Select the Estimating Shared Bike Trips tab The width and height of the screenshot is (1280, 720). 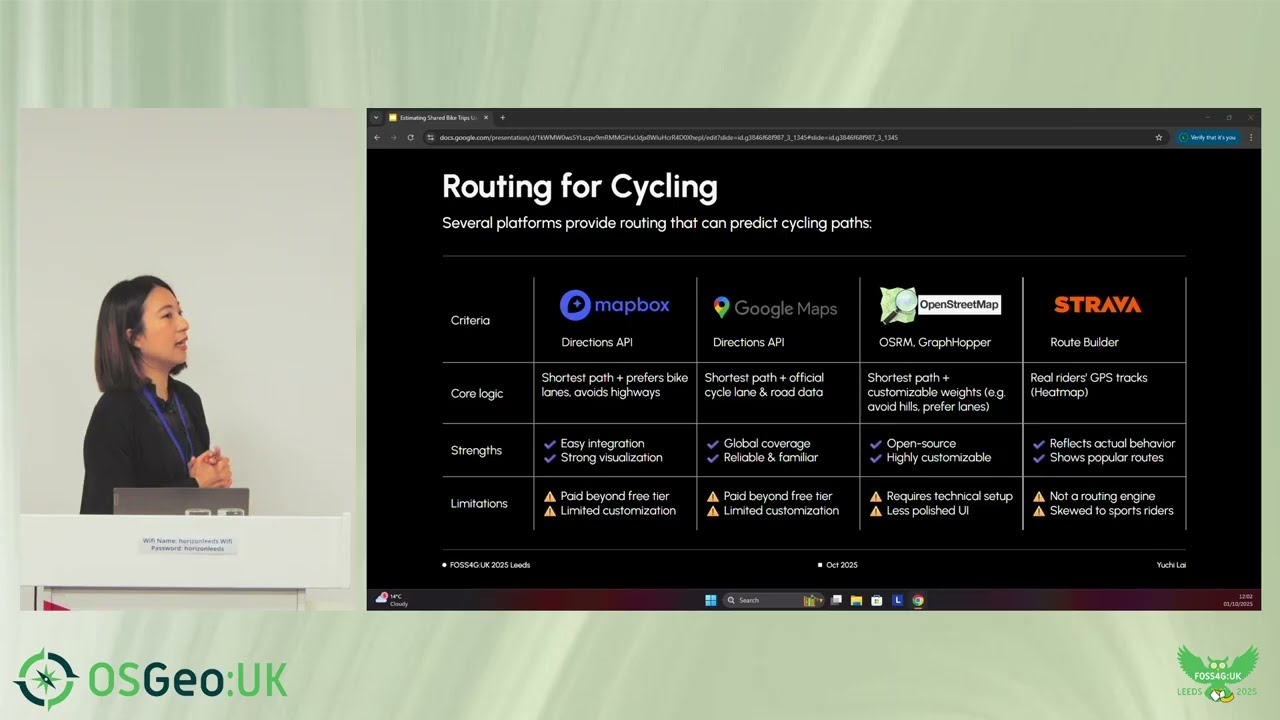point(439,117)
